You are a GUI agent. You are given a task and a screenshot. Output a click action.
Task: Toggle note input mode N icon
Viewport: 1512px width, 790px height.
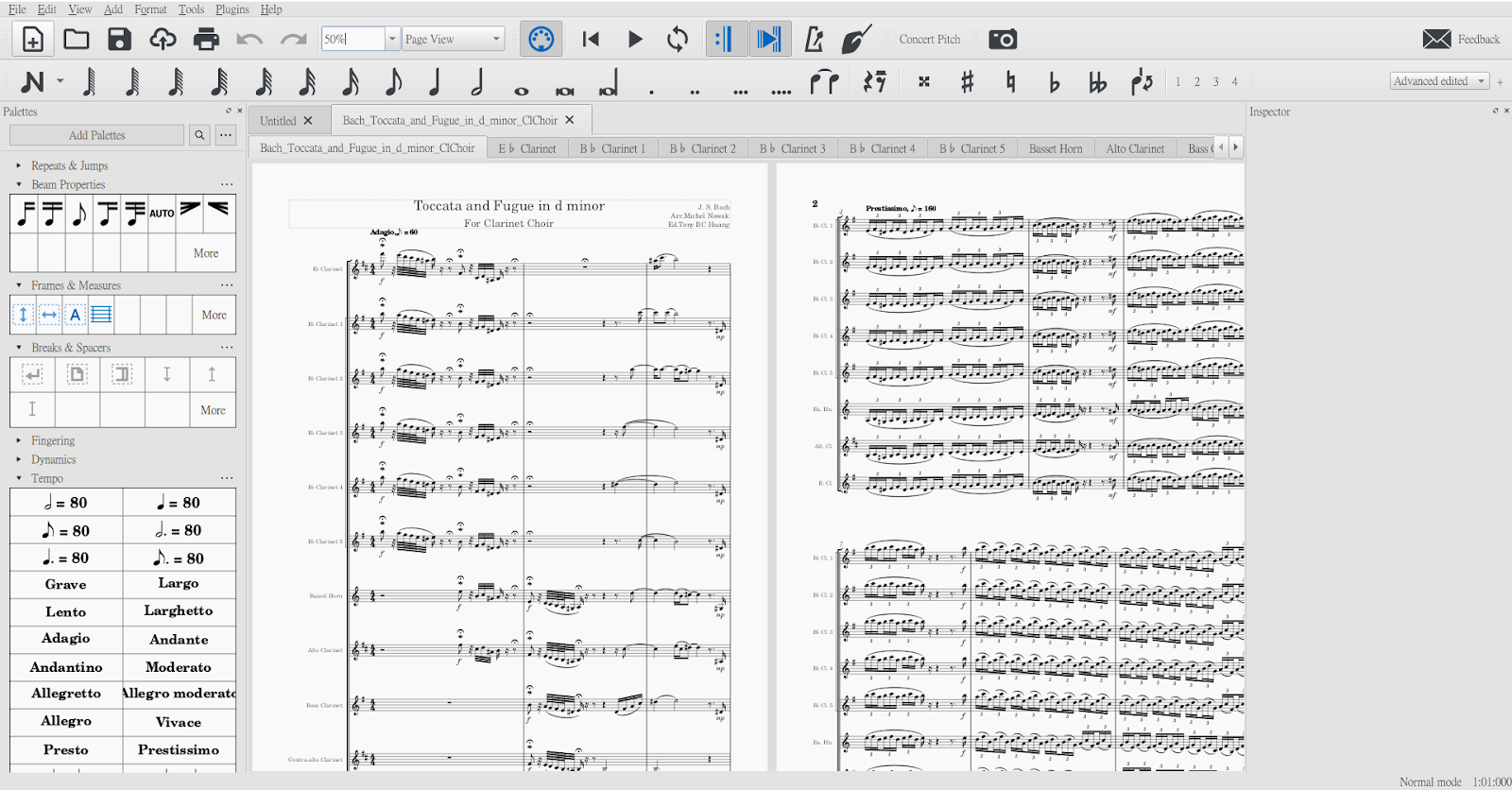point(32,82)
